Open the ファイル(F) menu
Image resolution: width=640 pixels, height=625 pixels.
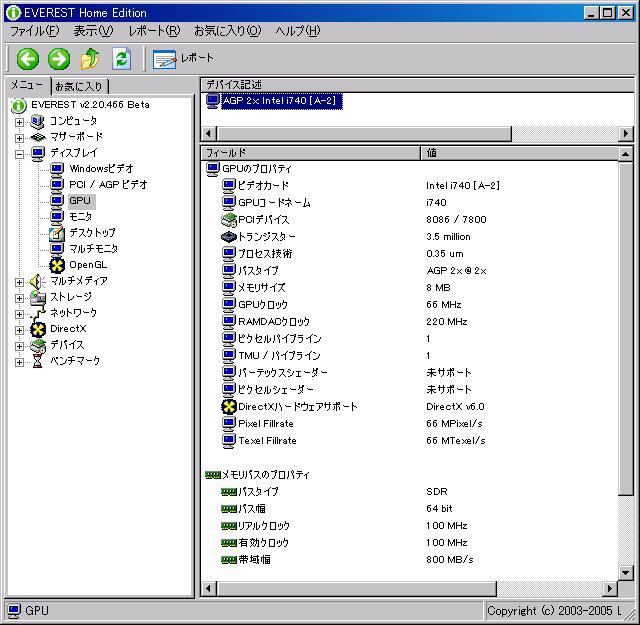[34, 31]
